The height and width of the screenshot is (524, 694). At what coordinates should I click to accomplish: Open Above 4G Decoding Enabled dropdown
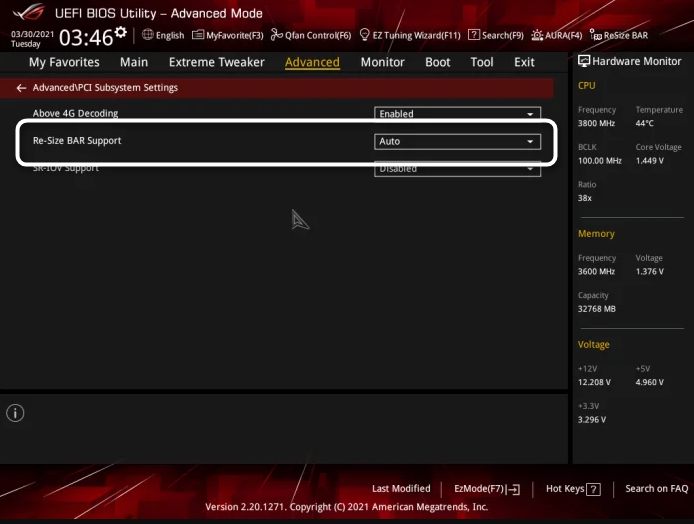tap(457, 114)
